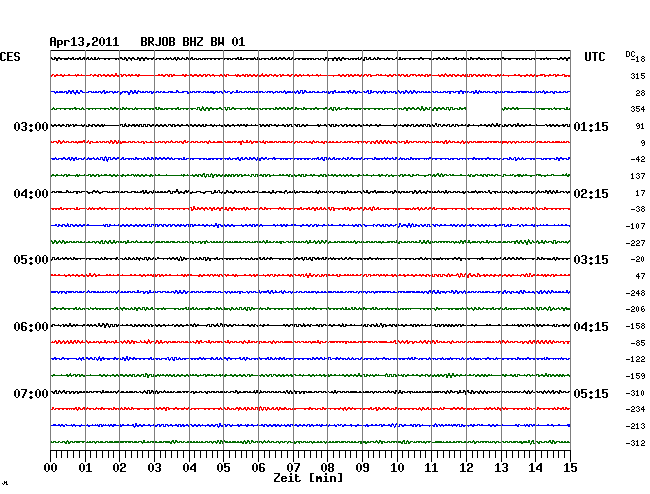The image size is (650, 494).
Task: Click the DC offset value 354
Action: pyautogui.click(x=638, y=109)
